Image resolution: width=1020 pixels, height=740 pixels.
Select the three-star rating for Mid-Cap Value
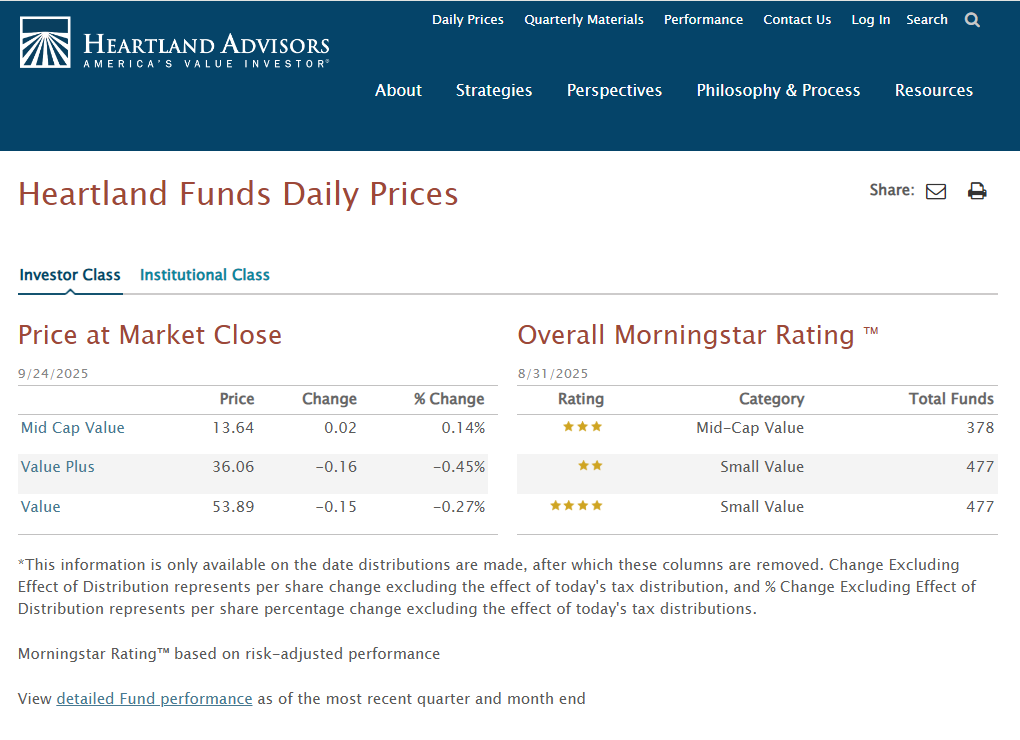coord(583,426)
